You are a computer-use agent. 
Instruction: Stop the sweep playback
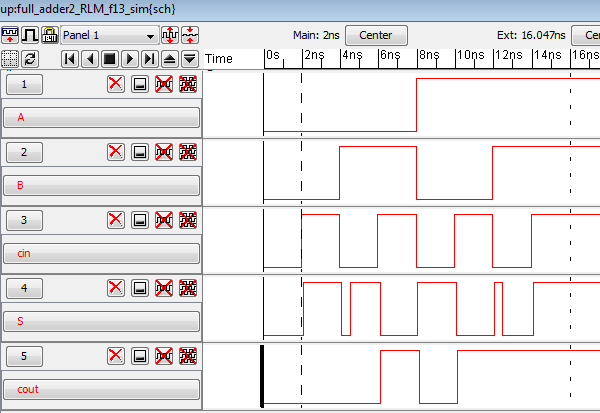[110, 59]
